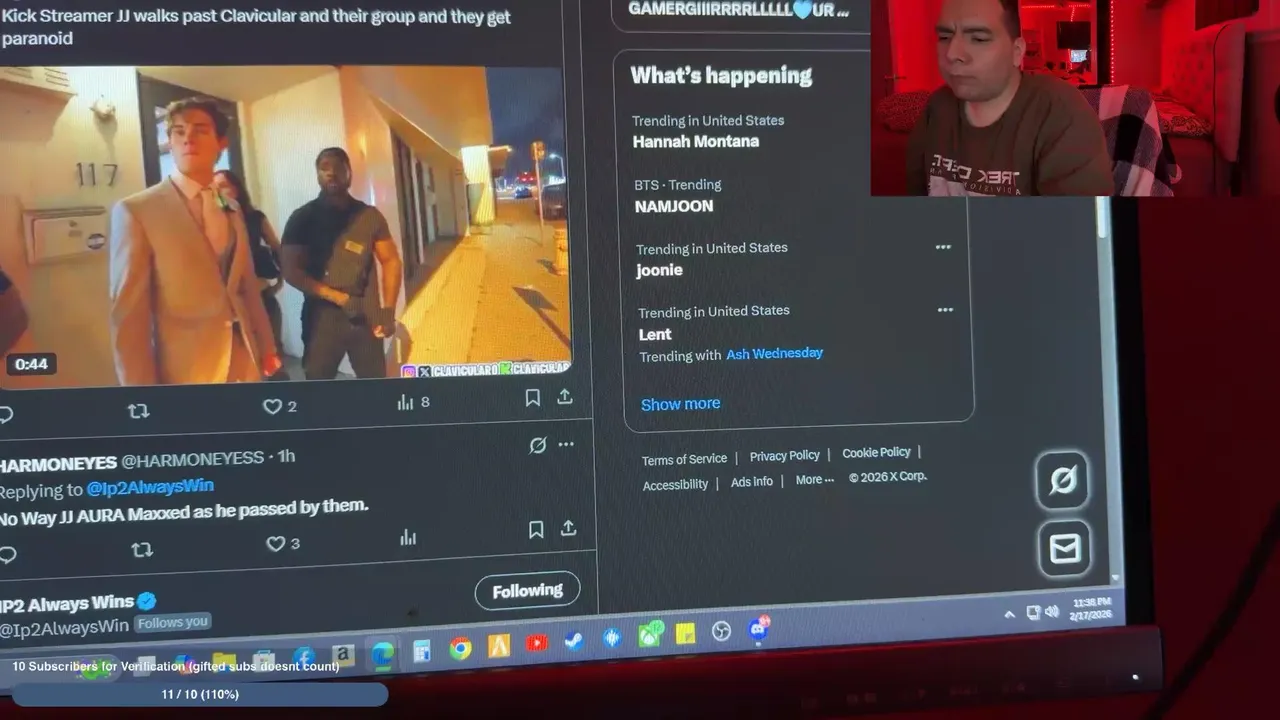Open the Lent trending topic
1280x720 pixels.
[655, 334]
